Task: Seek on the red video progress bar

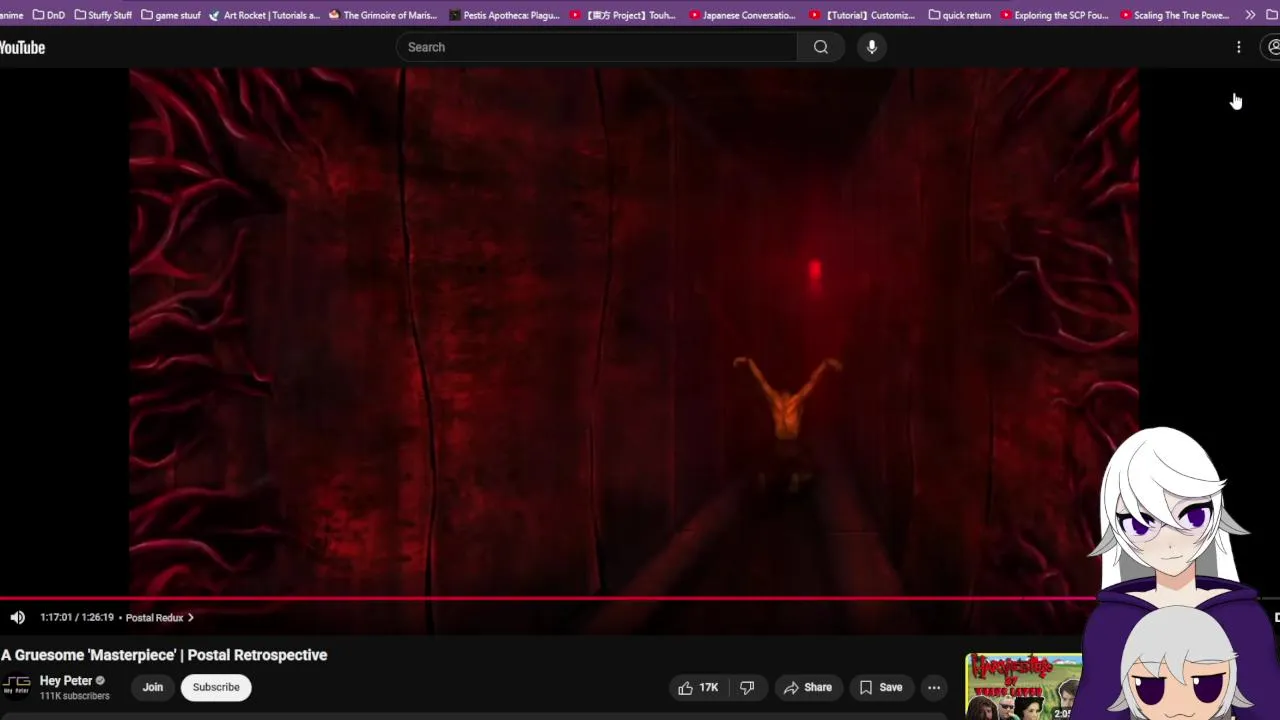Action: (x=548, y=599)
